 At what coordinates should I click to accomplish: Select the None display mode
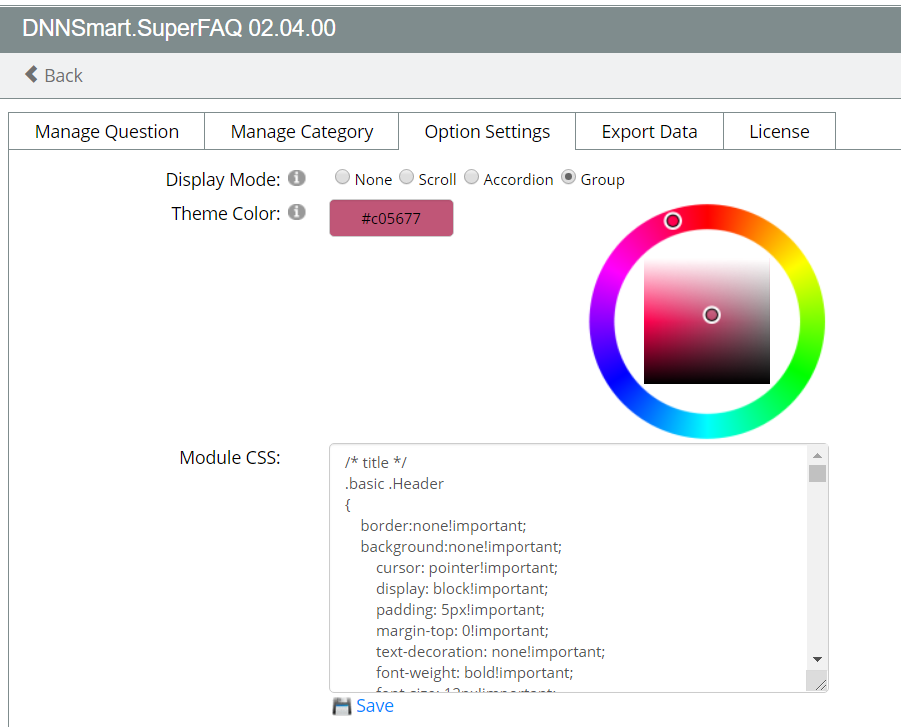342,177
